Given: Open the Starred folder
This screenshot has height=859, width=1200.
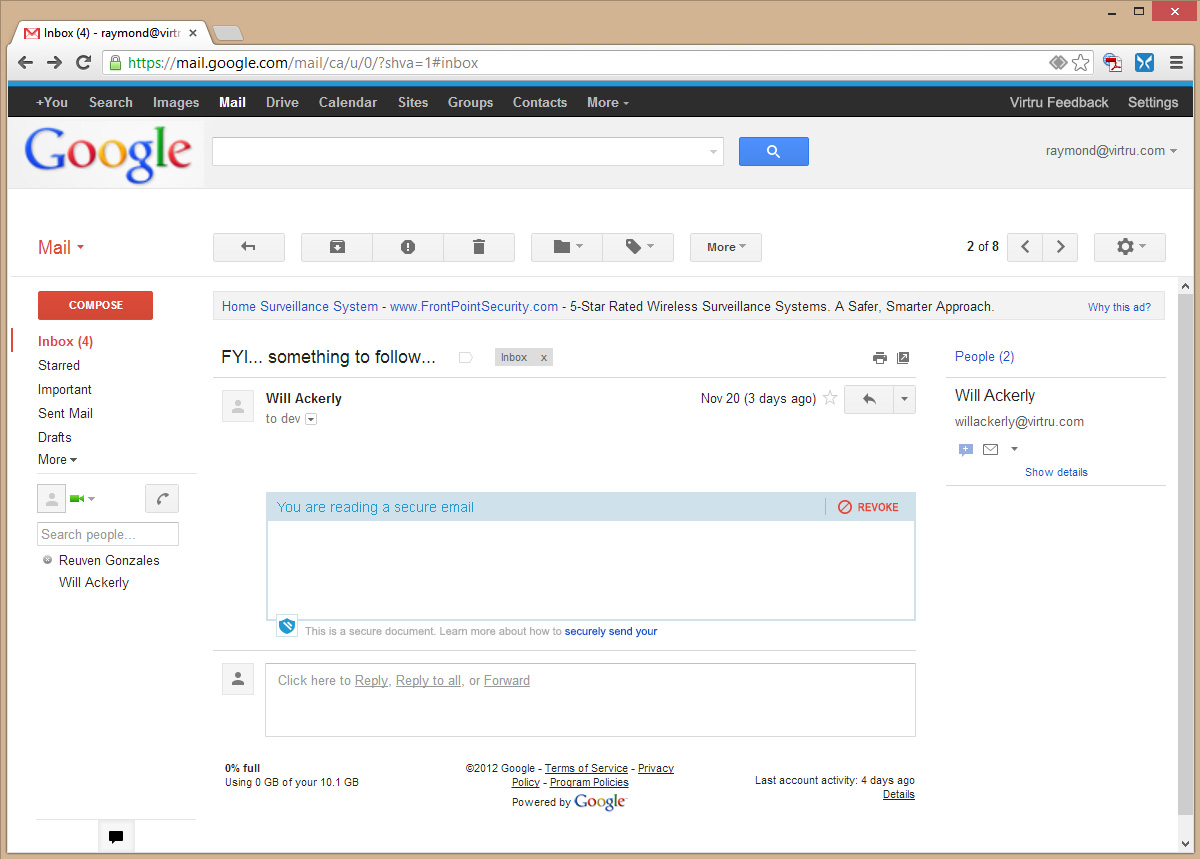Looking at the screenshot, I should pyautogui.click(x=59, y=365).
